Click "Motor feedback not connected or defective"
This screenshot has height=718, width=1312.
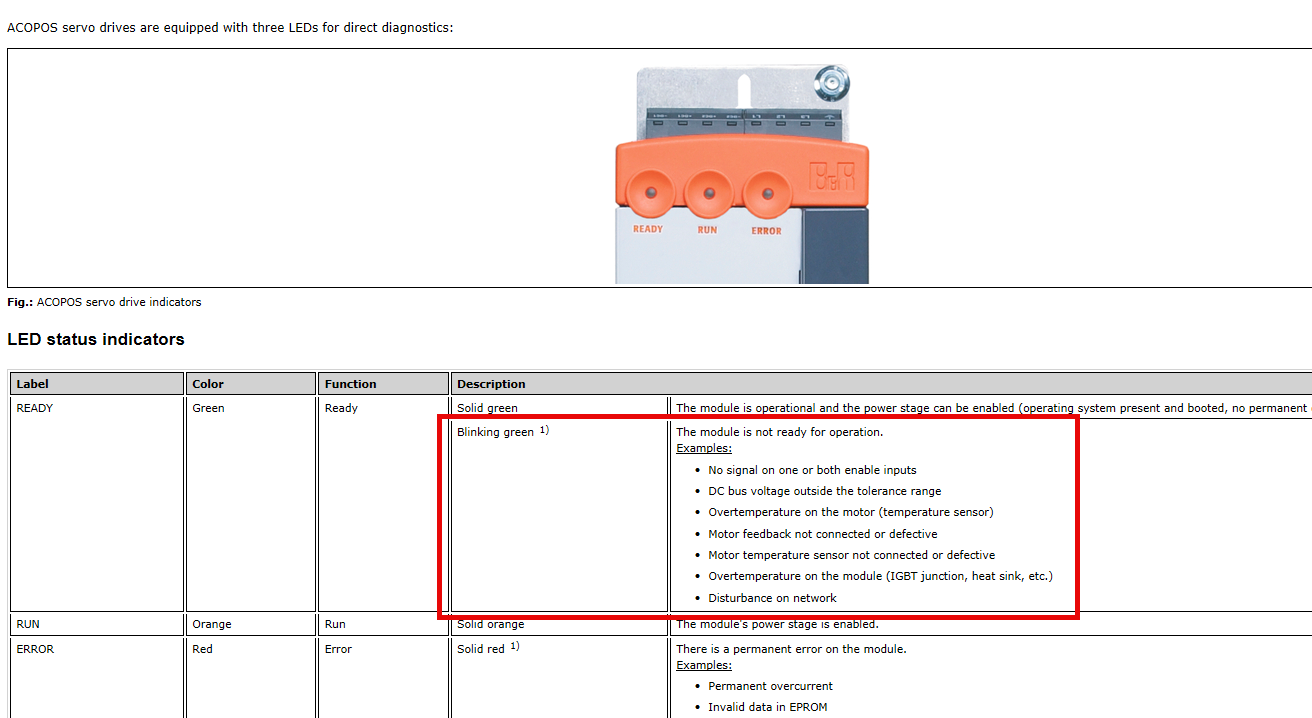tap(823, 534)
